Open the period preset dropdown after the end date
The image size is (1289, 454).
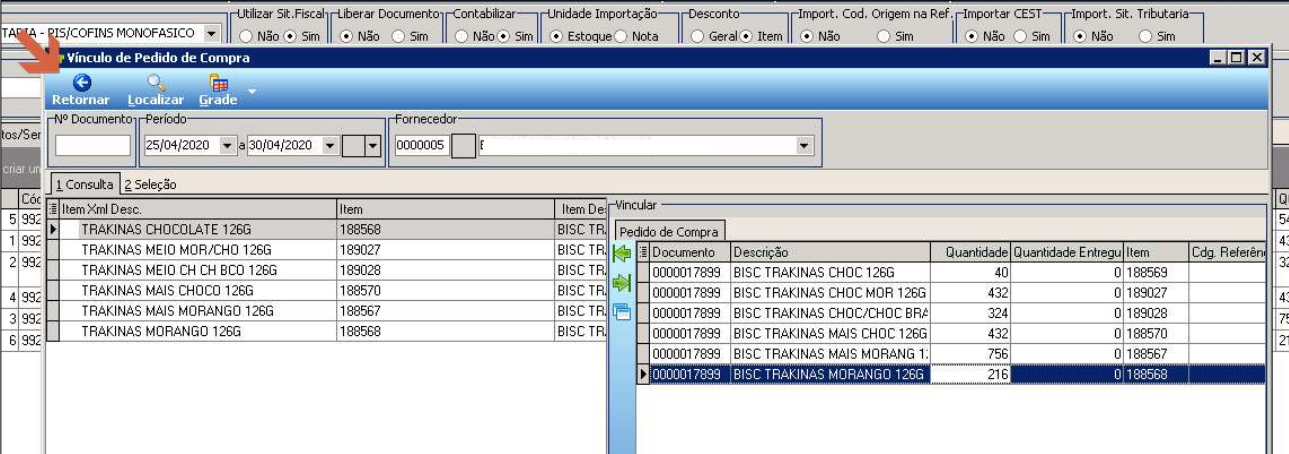click(x=373, y=146)
